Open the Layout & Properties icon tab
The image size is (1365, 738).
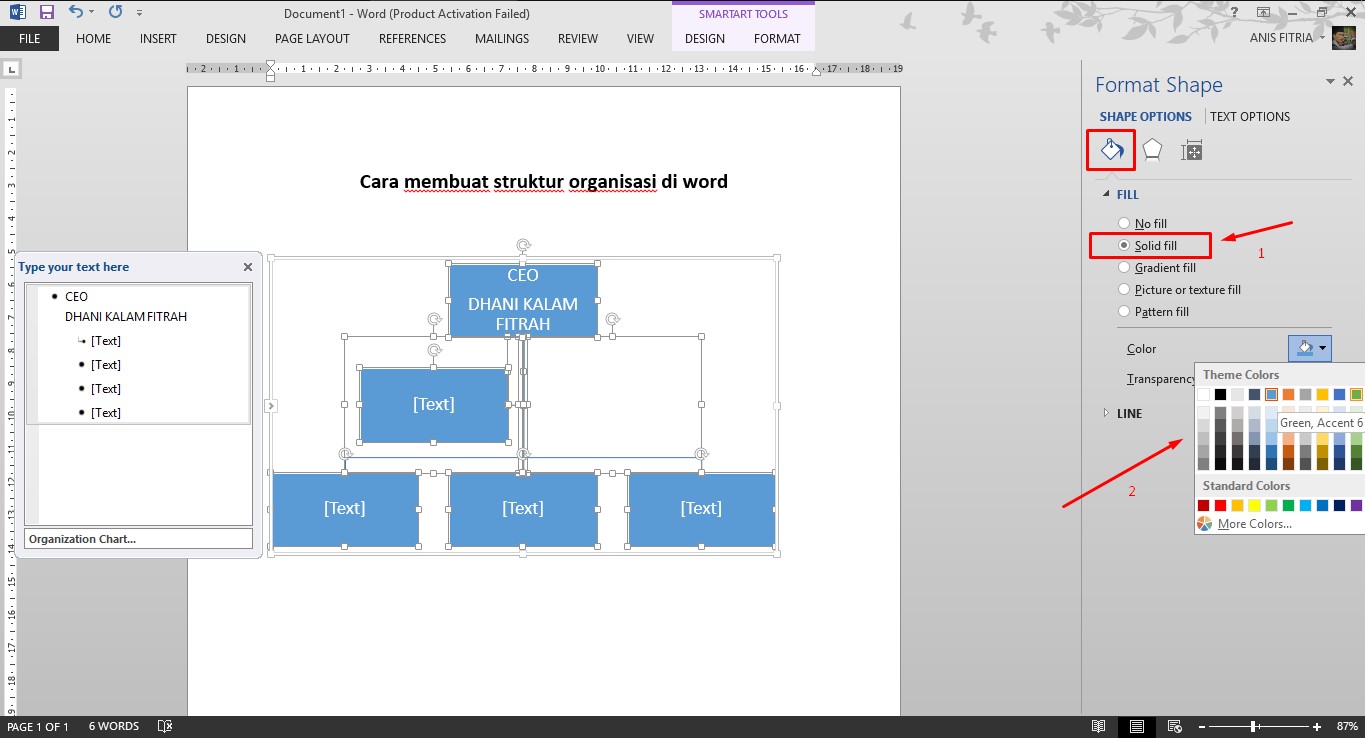1191,151
